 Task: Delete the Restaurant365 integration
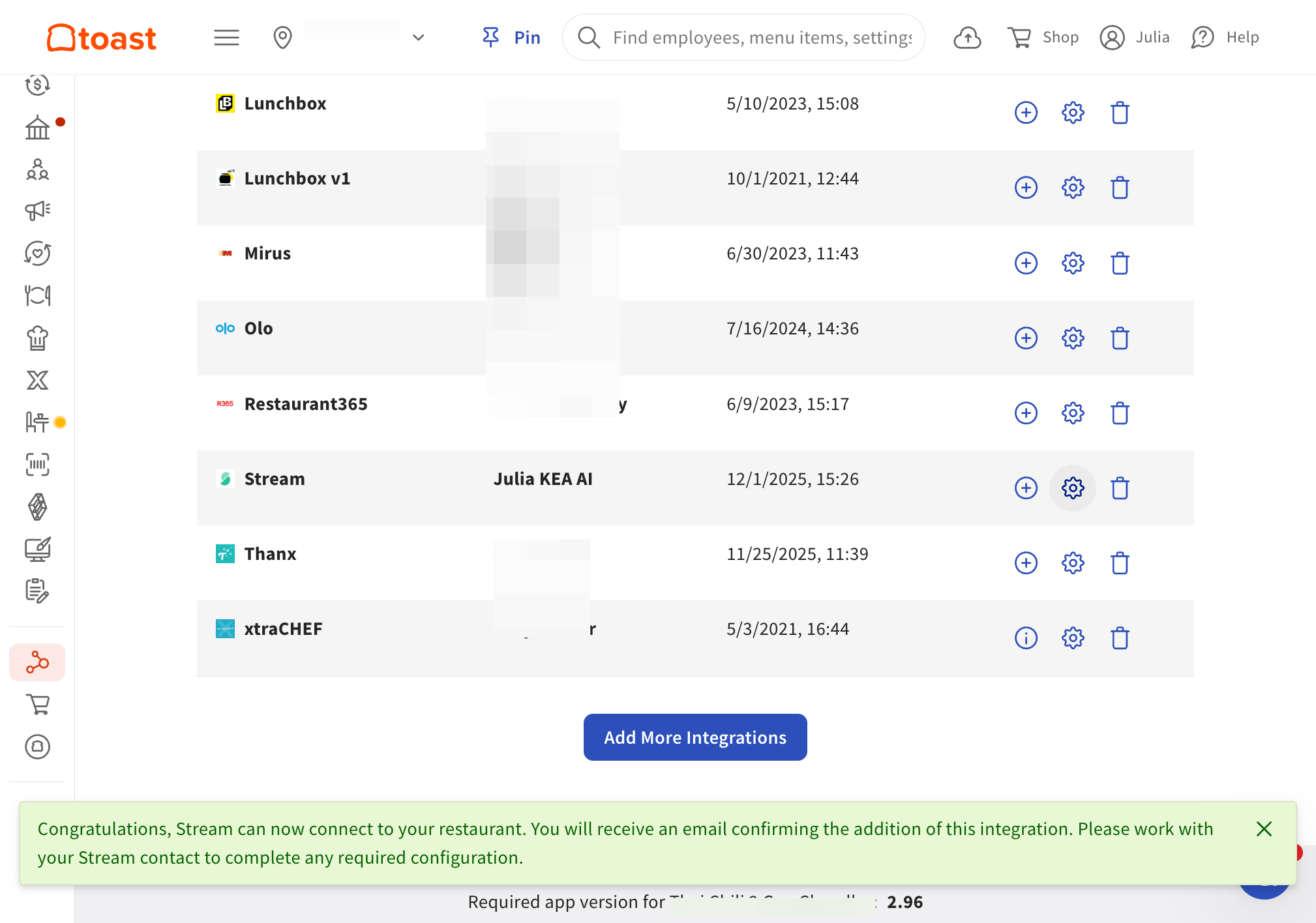point(1120,413)
